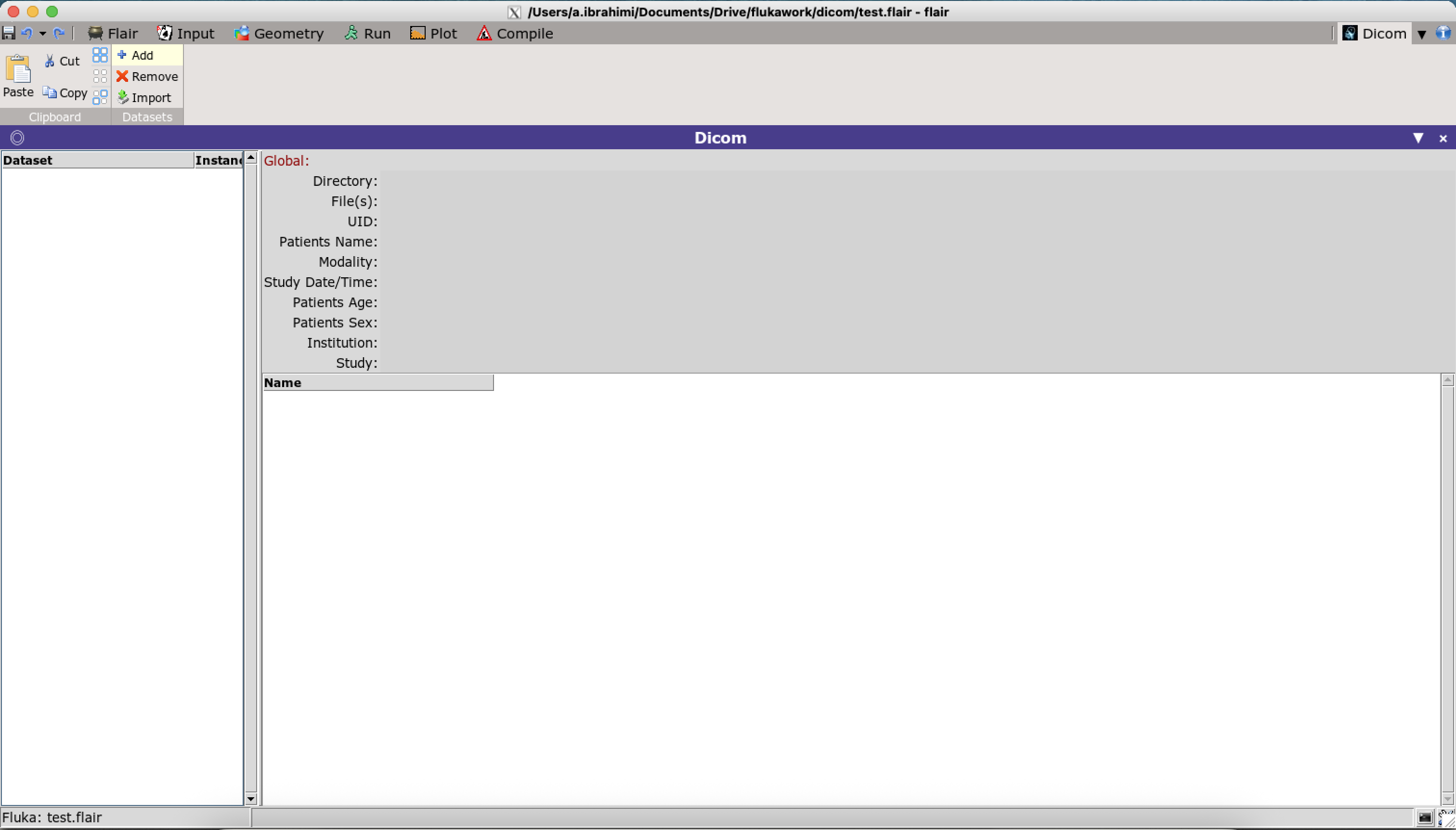Add a new dataset
Viewport: 1456px width, 830px height.
[x=136, y=55]
